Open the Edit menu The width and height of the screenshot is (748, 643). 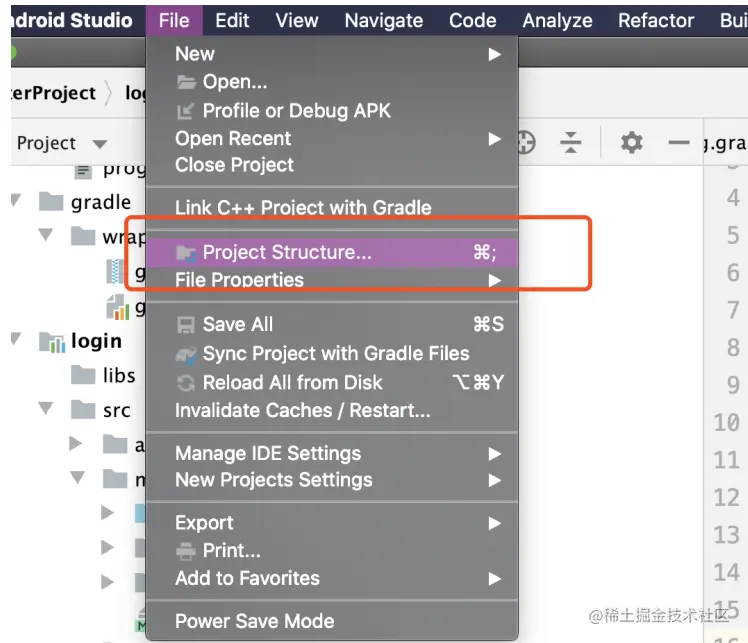[x=232, y=21]
